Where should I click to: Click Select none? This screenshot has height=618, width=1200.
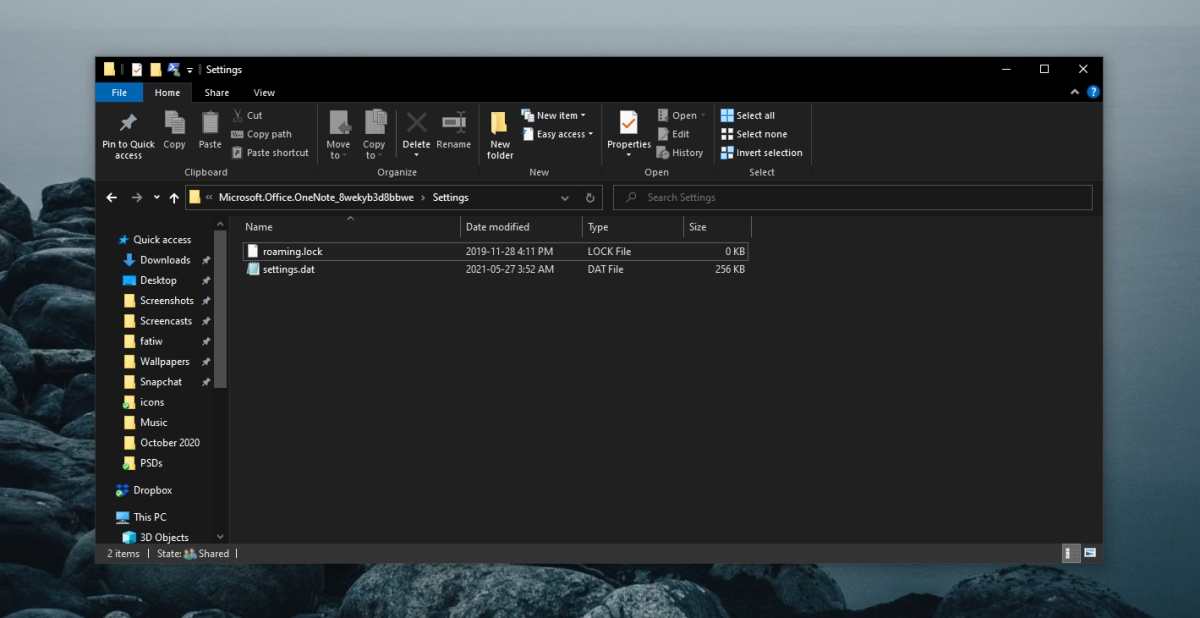[754, 134]
